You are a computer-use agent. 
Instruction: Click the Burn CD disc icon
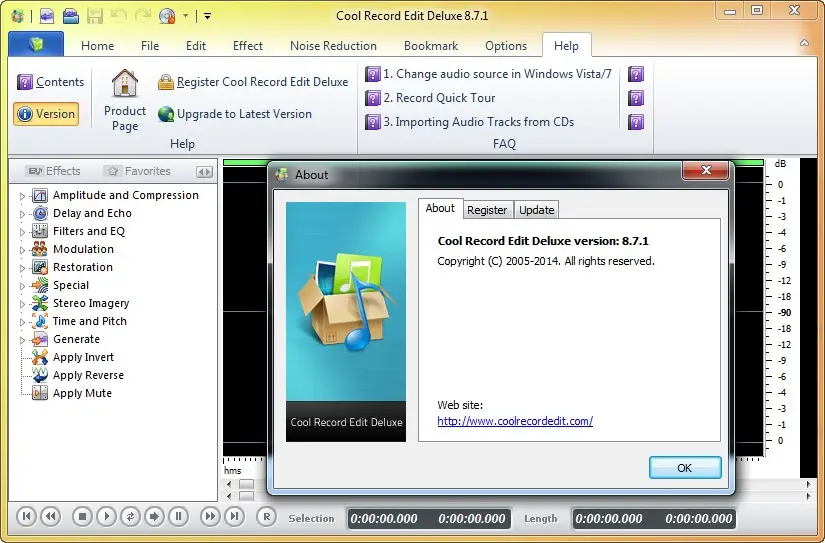(167, 16)
